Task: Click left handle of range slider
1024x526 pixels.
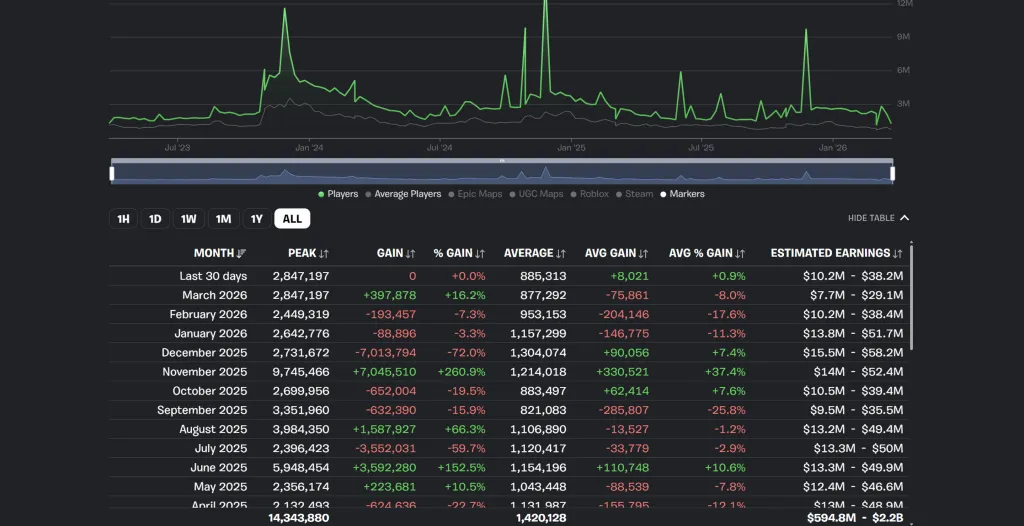Action: (112, 173)
